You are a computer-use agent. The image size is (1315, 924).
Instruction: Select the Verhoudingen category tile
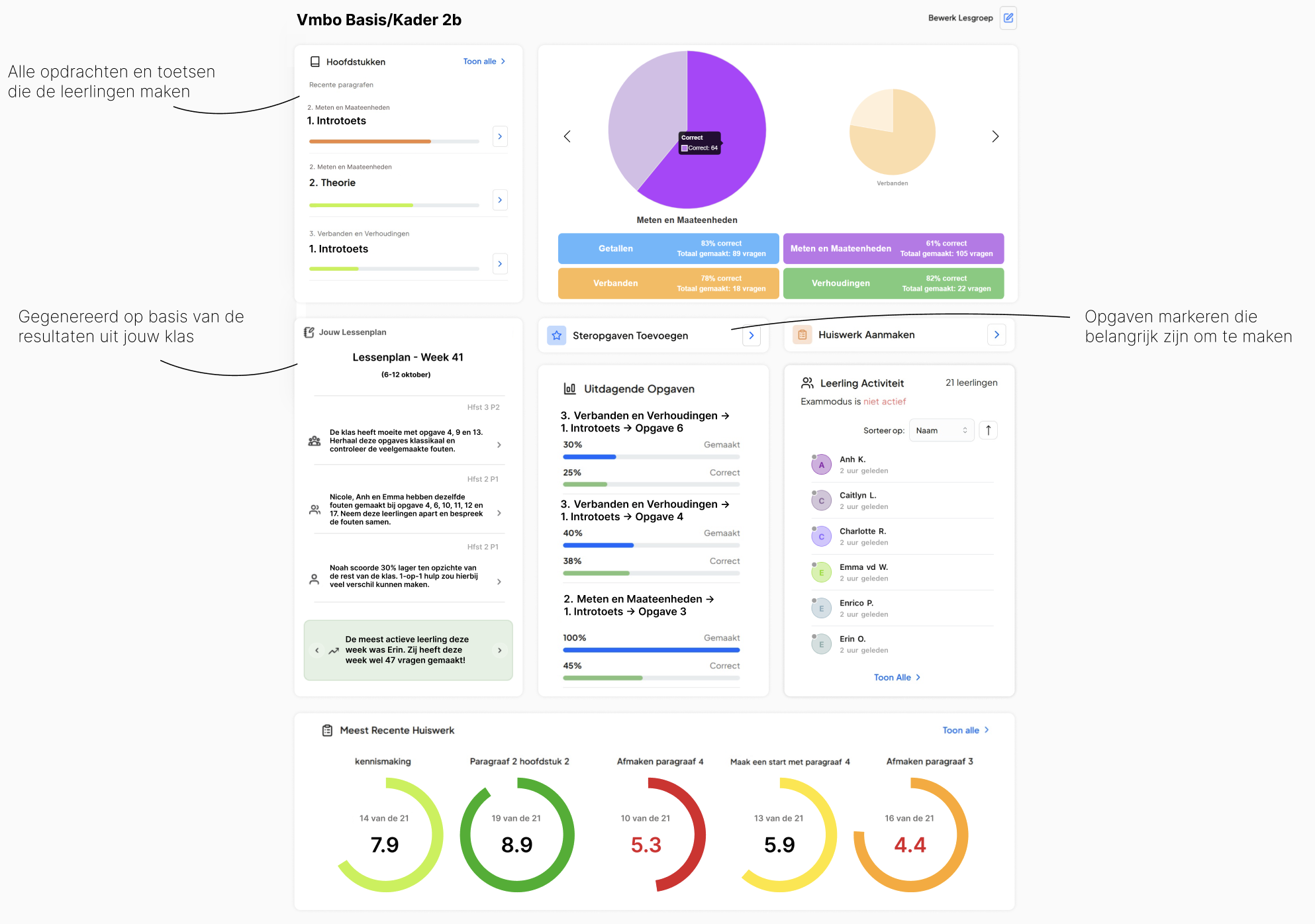(893, 283)
